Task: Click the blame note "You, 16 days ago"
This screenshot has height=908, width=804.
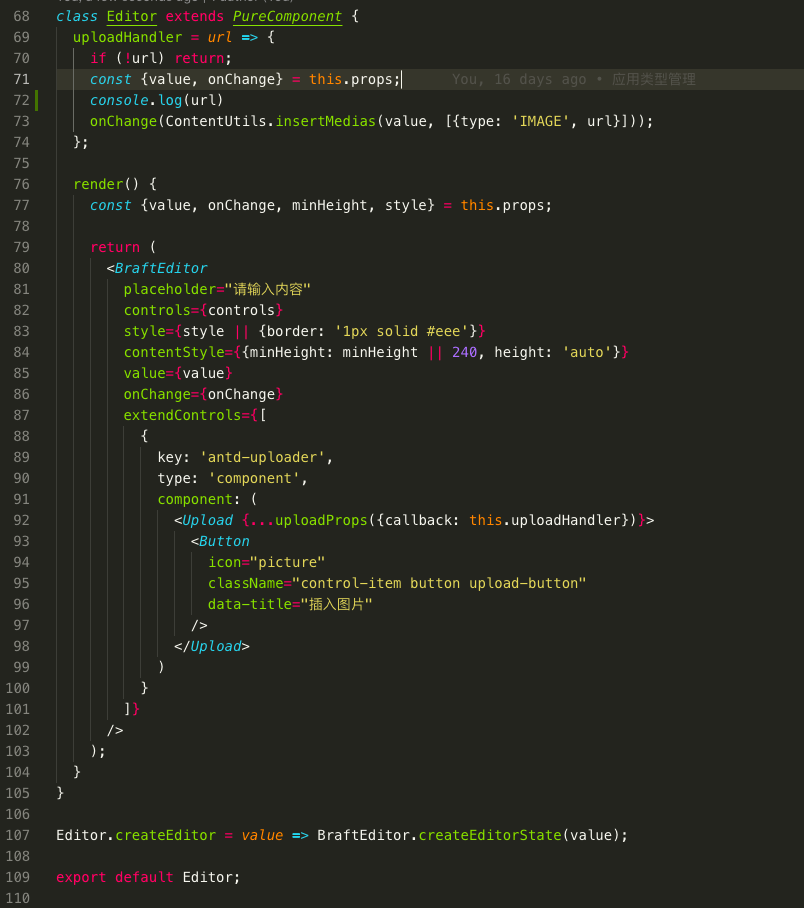Action: pyautogui.click(x=519, y=79)
